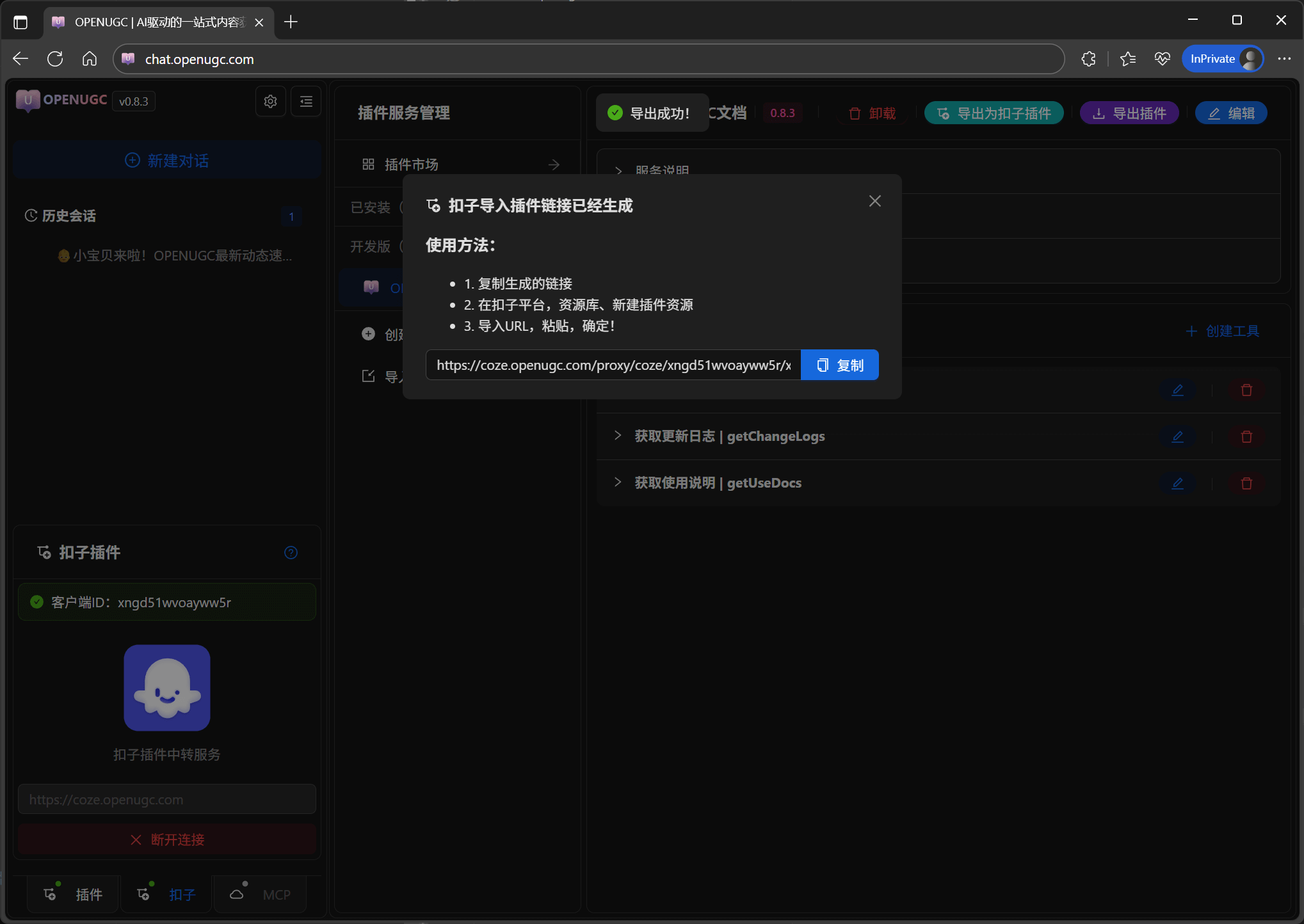Click the 已安装 installed section label
The image size is (1304, 924).
click(370, 207)
